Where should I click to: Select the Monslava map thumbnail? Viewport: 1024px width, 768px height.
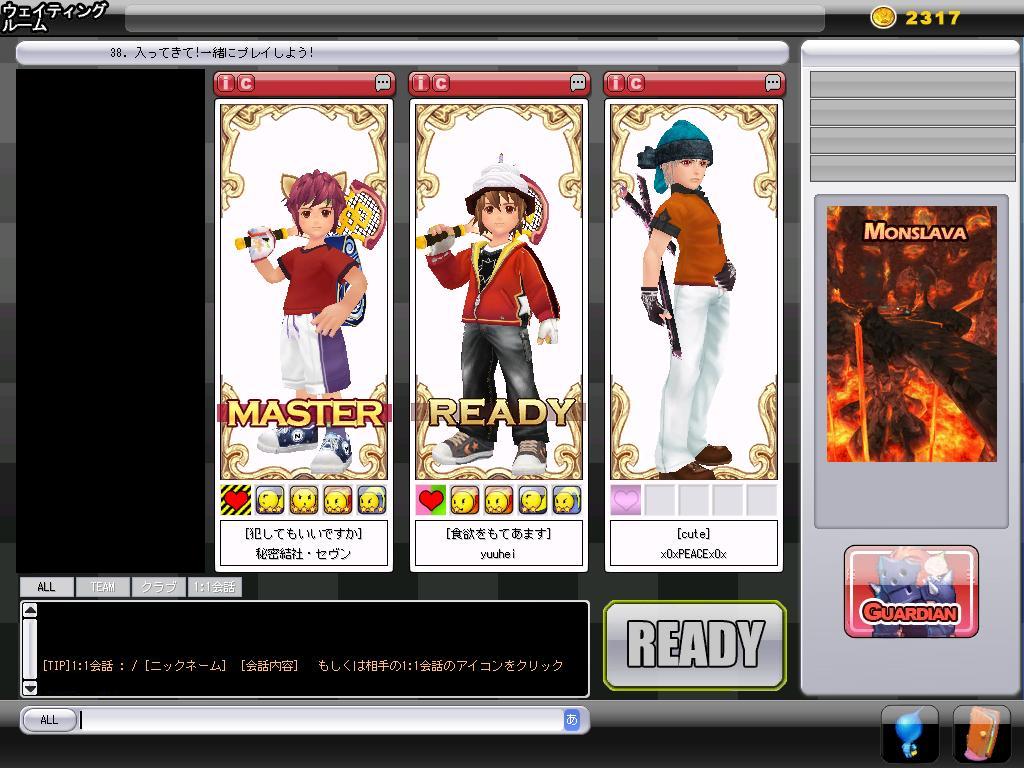coord(911,333)
